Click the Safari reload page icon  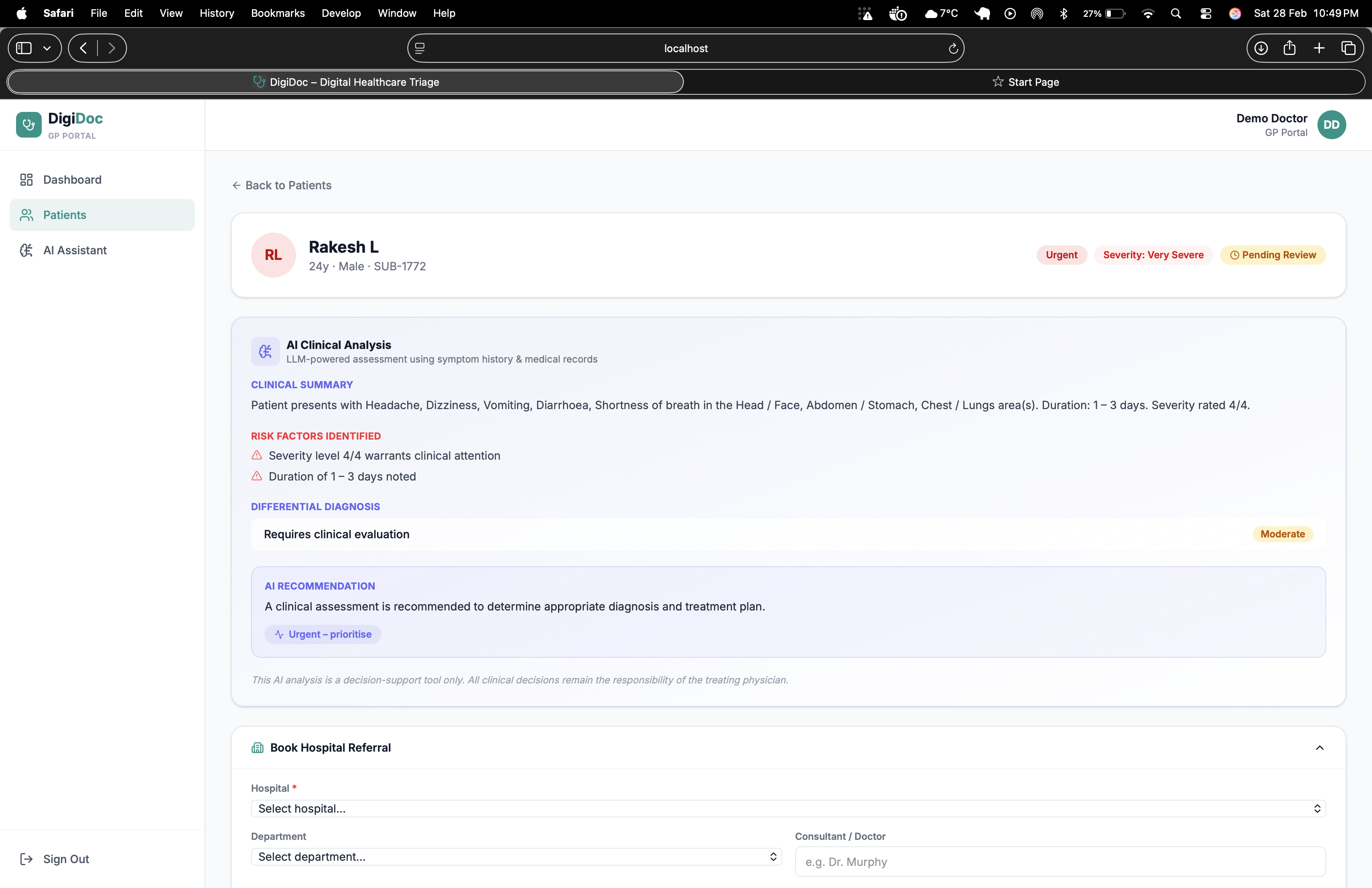coord(953,49)
